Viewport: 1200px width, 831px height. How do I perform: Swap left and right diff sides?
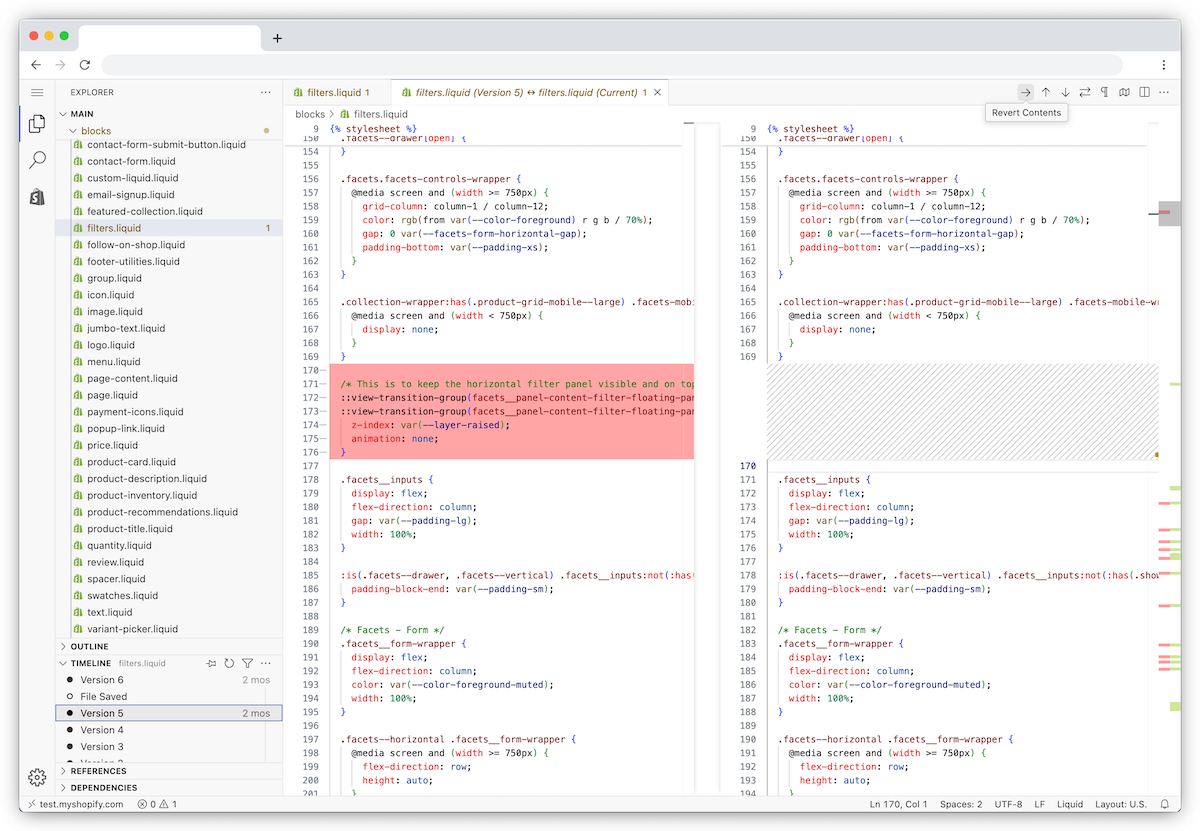(x=1085, y=92)
